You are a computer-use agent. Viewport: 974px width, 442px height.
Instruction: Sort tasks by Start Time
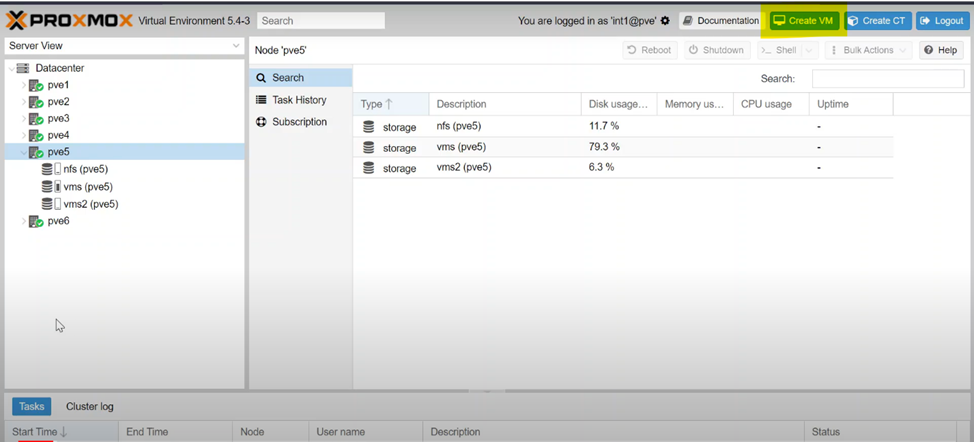(x=61, y=431)
